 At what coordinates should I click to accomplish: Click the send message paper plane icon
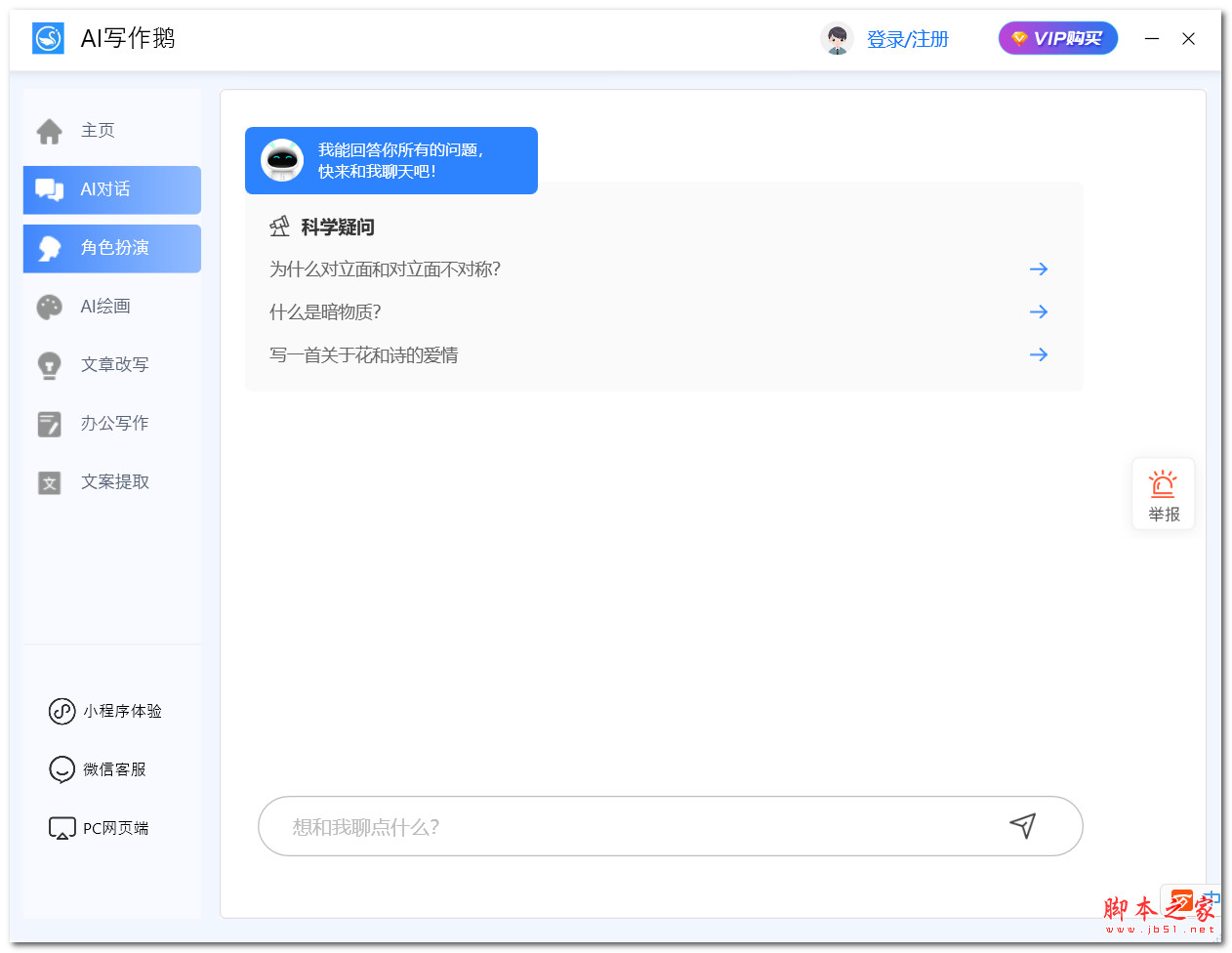click(x=1023, y=826)
